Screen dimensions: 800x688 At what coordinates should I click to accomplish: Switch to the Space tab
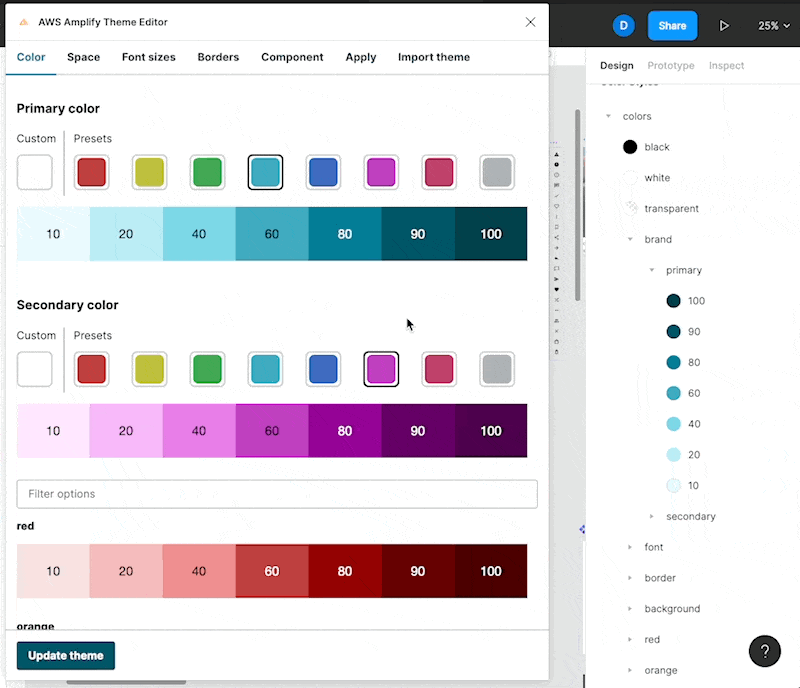[x=84, y=57]
